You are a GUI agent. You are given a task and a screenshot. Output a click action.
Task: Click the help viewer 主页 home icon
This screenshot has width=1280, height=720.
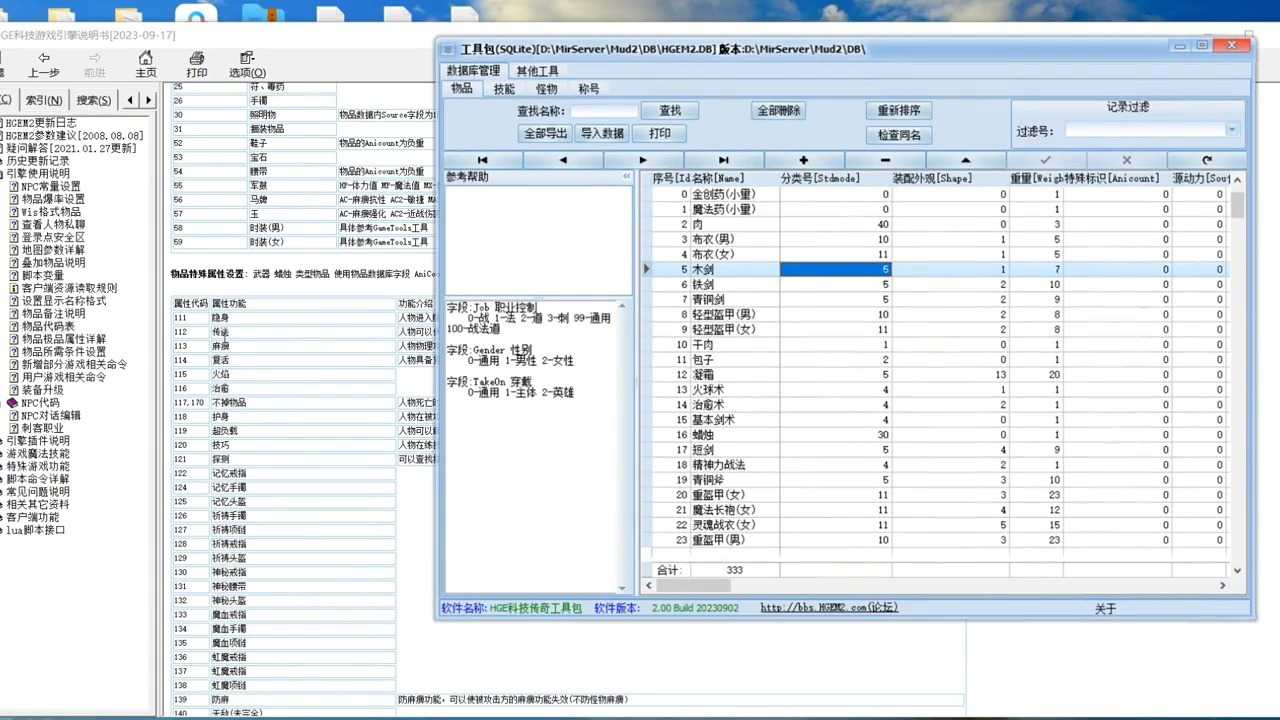pos(146,65)
